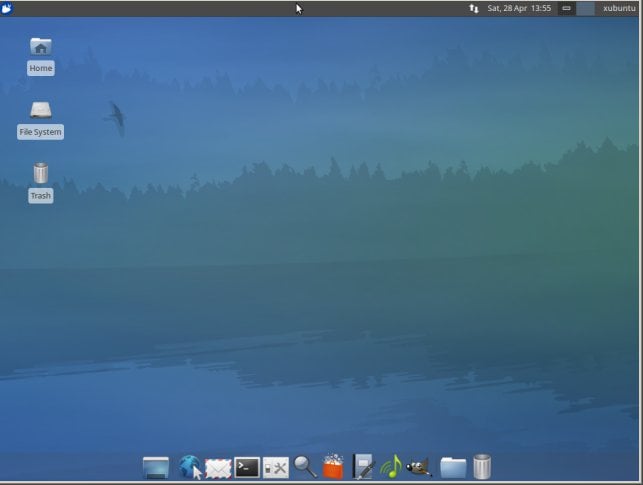Open the calendar from the Sat, 28 Apr 13:55 clock
The image size is (643, 485).
519,8
